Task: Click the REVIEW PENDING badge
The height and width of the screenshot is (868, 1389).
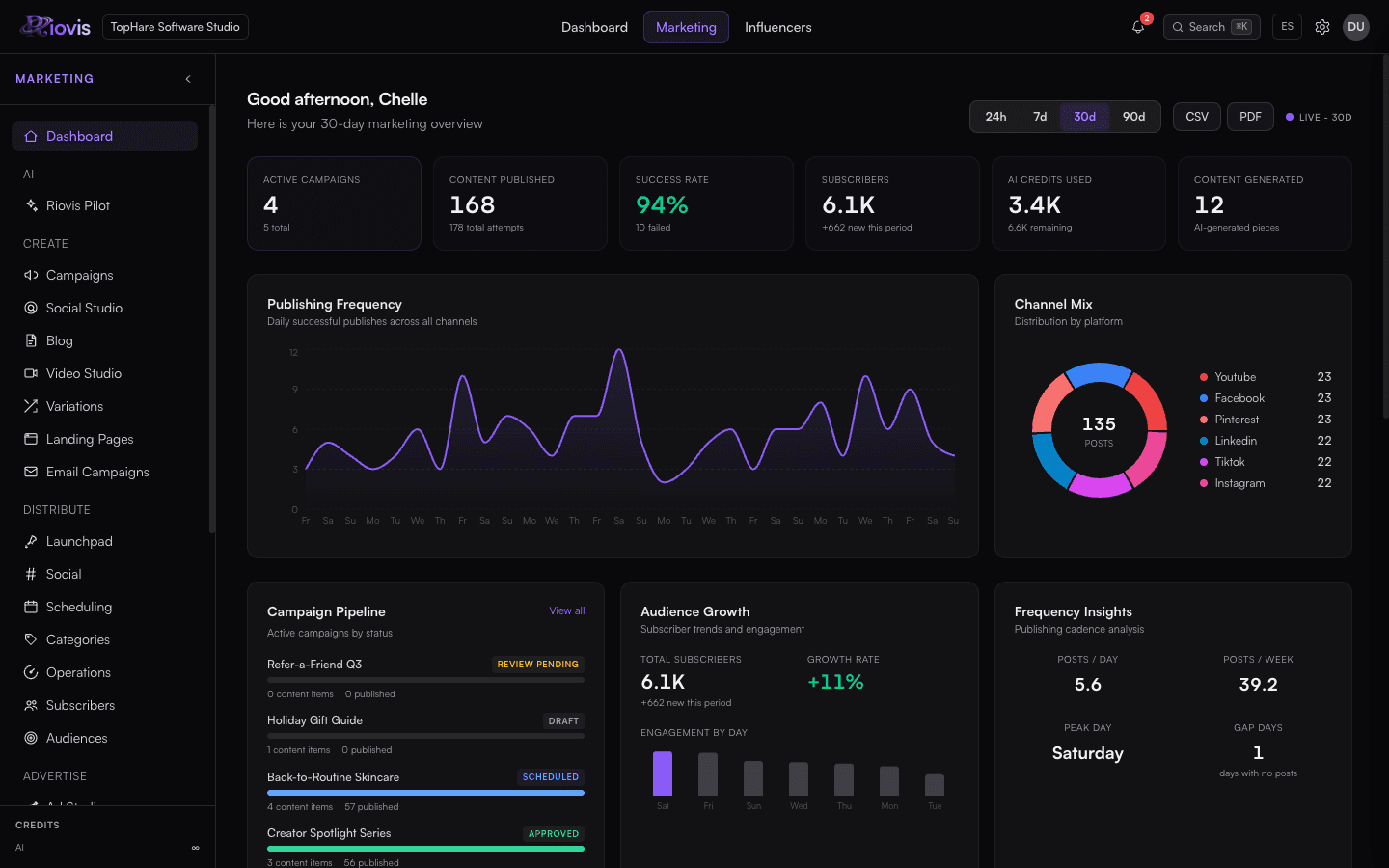Action: pyautogui.click(x=538, y=665)
